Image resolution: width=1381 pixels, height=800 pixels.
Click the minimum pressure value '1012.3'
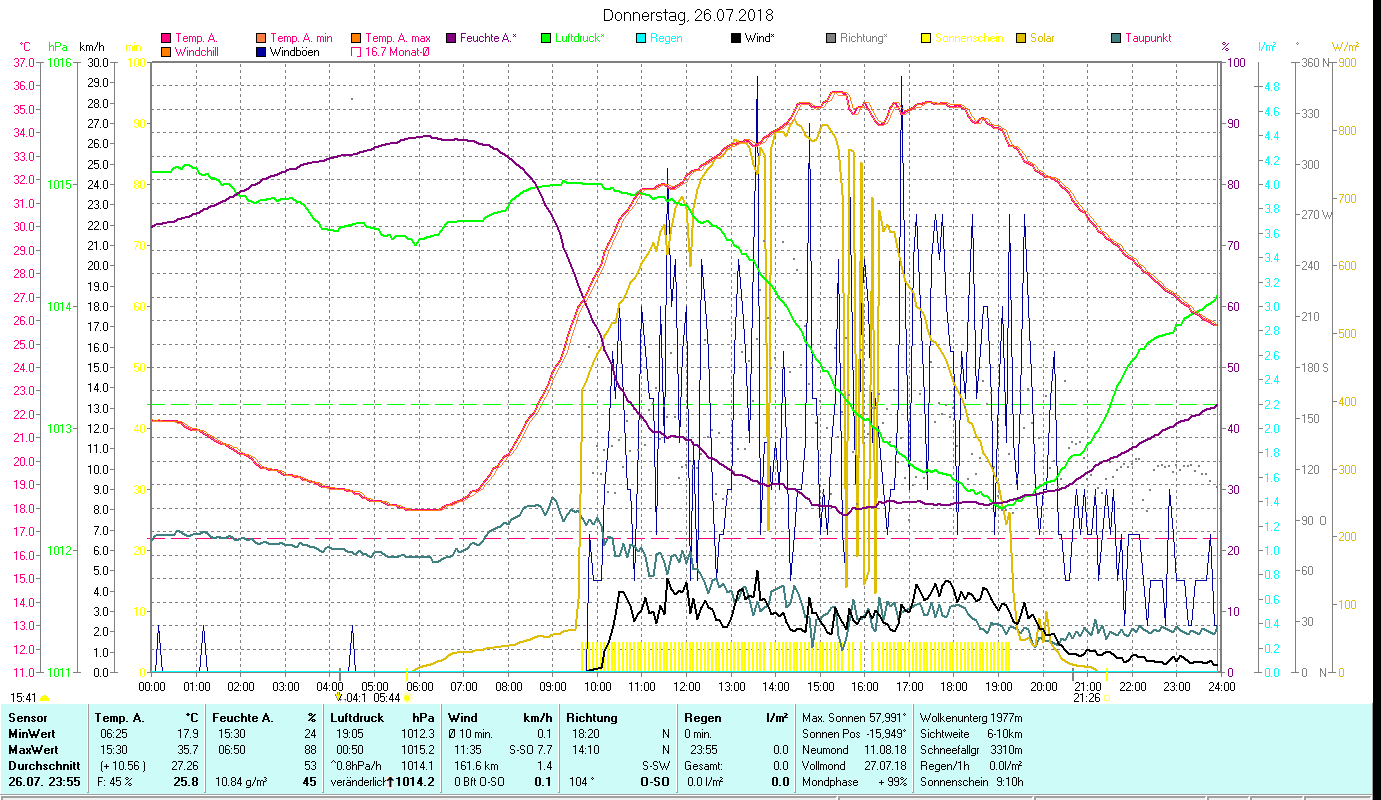[x=416, y=734]
